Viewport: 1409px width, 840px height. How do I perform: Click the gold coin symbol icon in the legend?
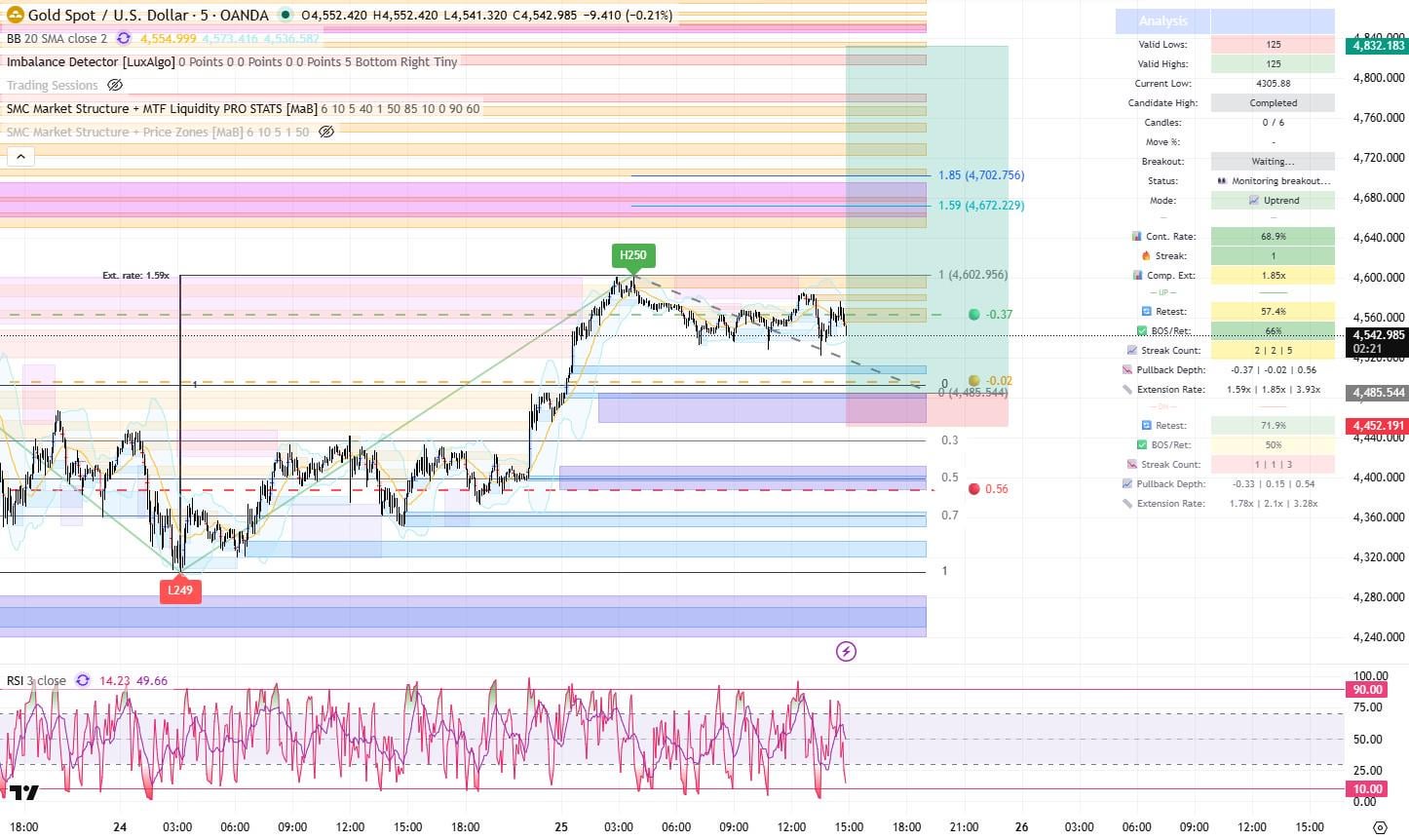pos(18,16)
